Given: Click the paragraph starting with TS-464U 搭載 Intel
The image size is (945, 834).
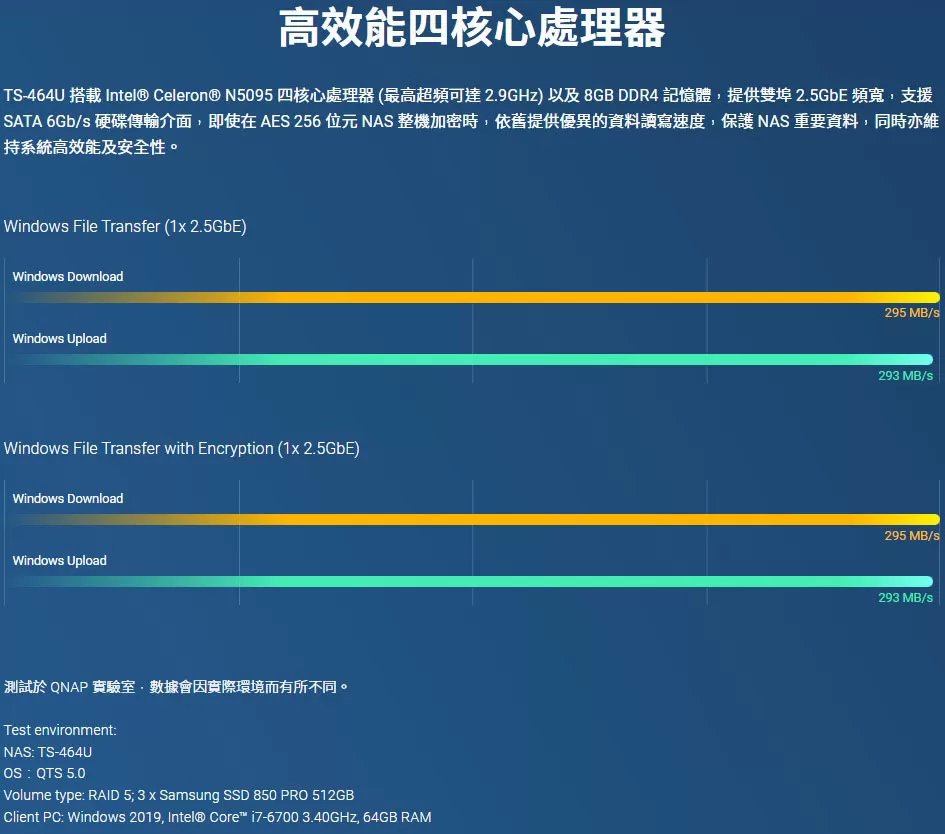Looking at the screenshot, I should [x=471, y=121].
